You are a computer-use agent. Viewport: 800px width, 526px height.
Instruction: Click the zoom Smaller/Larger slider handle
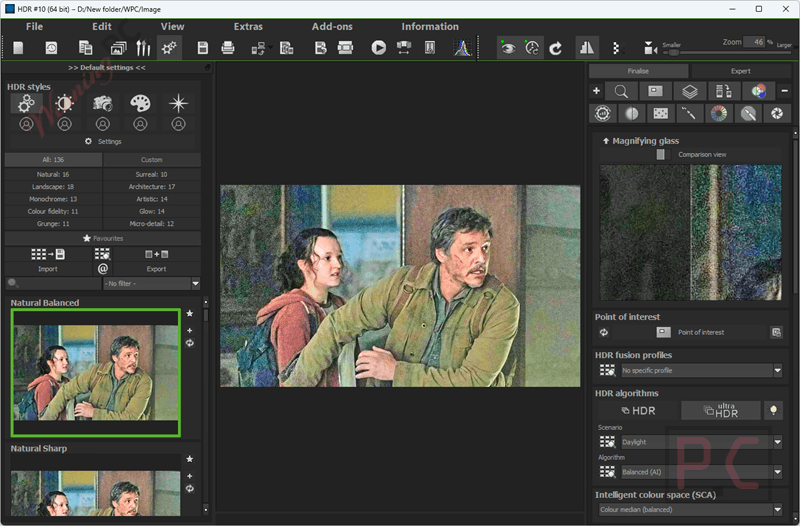673,53
